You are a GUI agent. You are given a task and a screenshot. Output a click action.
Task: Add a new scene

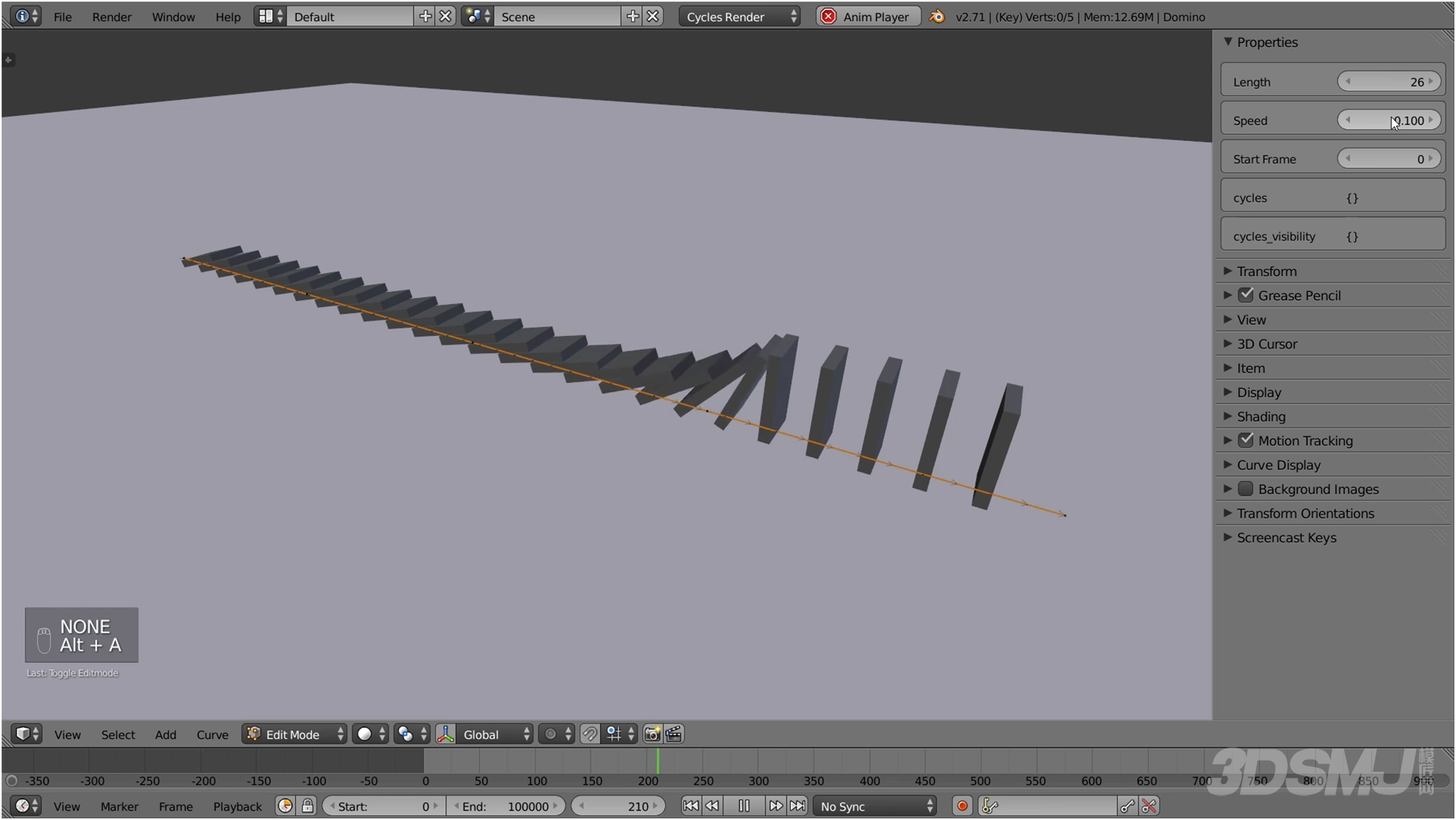point(633,16)
